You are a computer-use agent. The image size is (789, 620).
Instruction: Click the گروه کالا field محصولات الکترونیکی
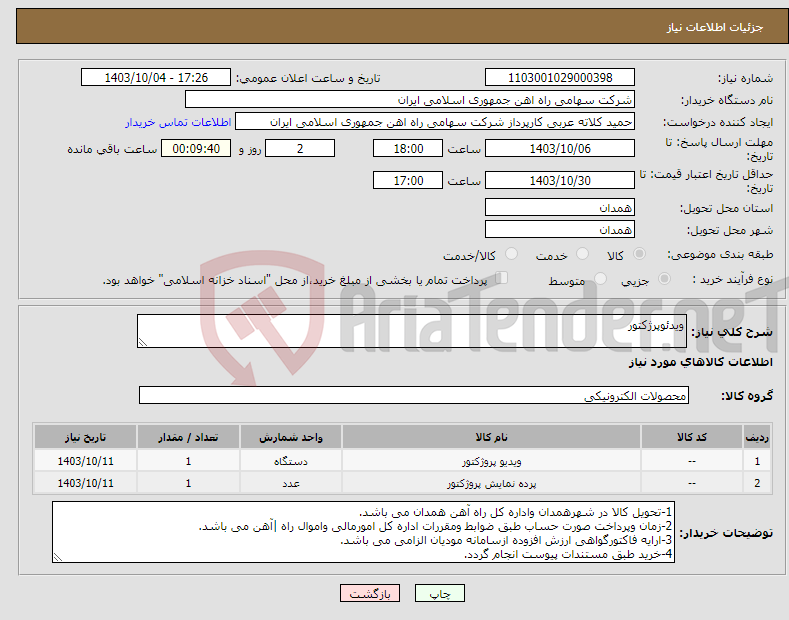(x=414, y=396)
